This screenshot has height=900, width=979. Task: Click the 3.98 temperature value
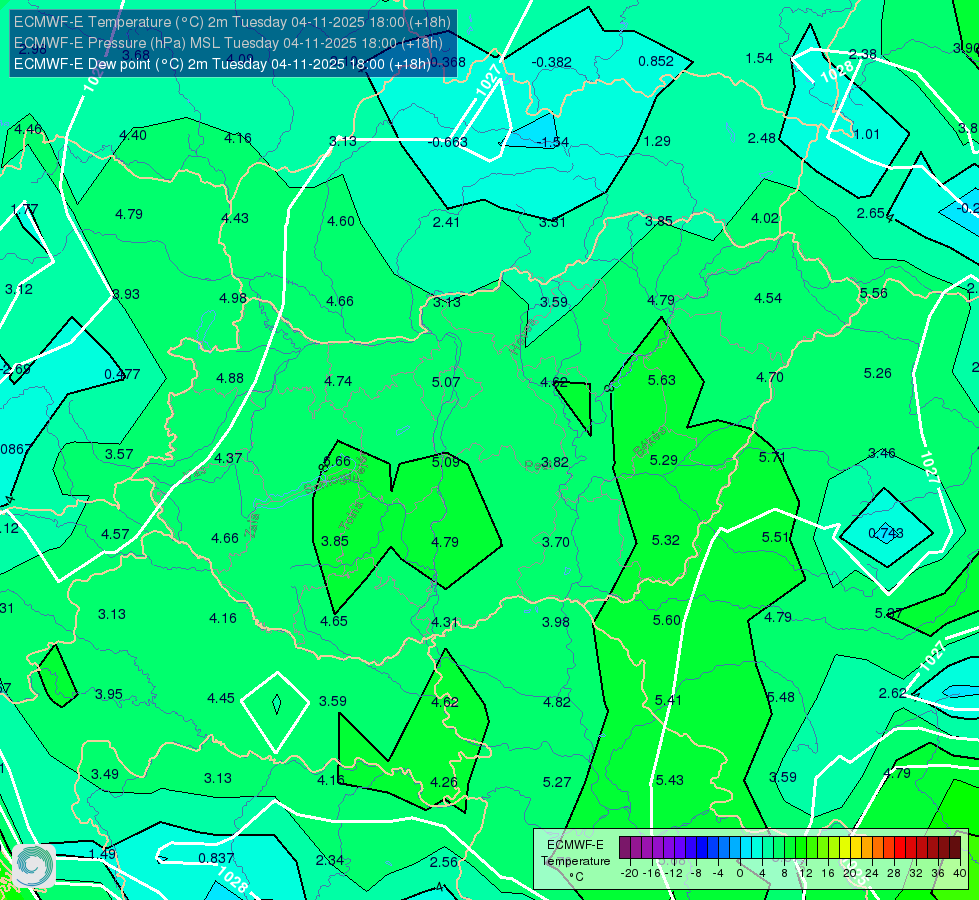click(x=556, y=622)
